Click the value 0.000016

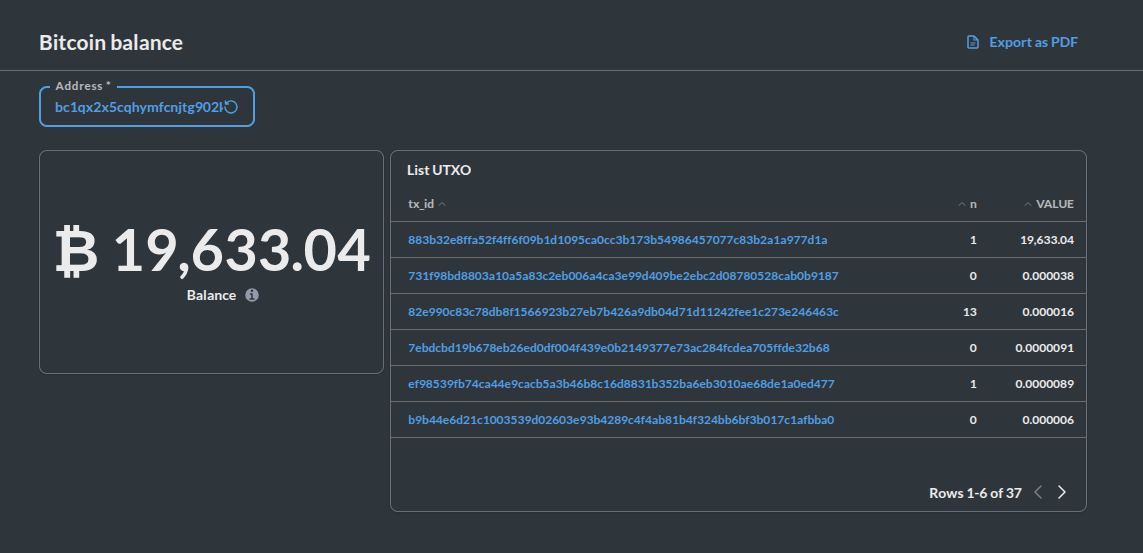click(x=1048, y=312)
